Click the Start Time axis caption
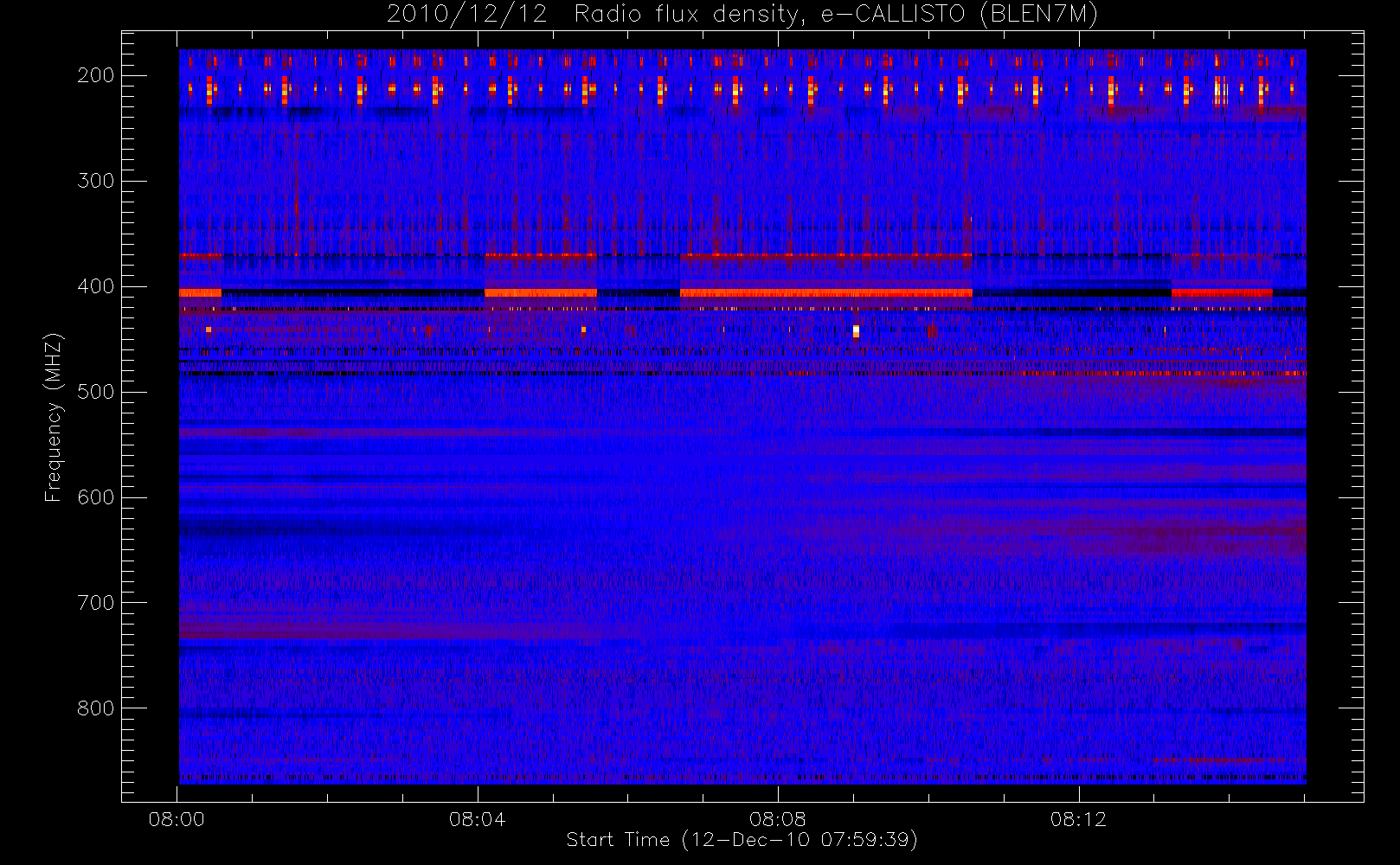The width and height of the screenshot is (1400, 865). (x=742, y=840)
